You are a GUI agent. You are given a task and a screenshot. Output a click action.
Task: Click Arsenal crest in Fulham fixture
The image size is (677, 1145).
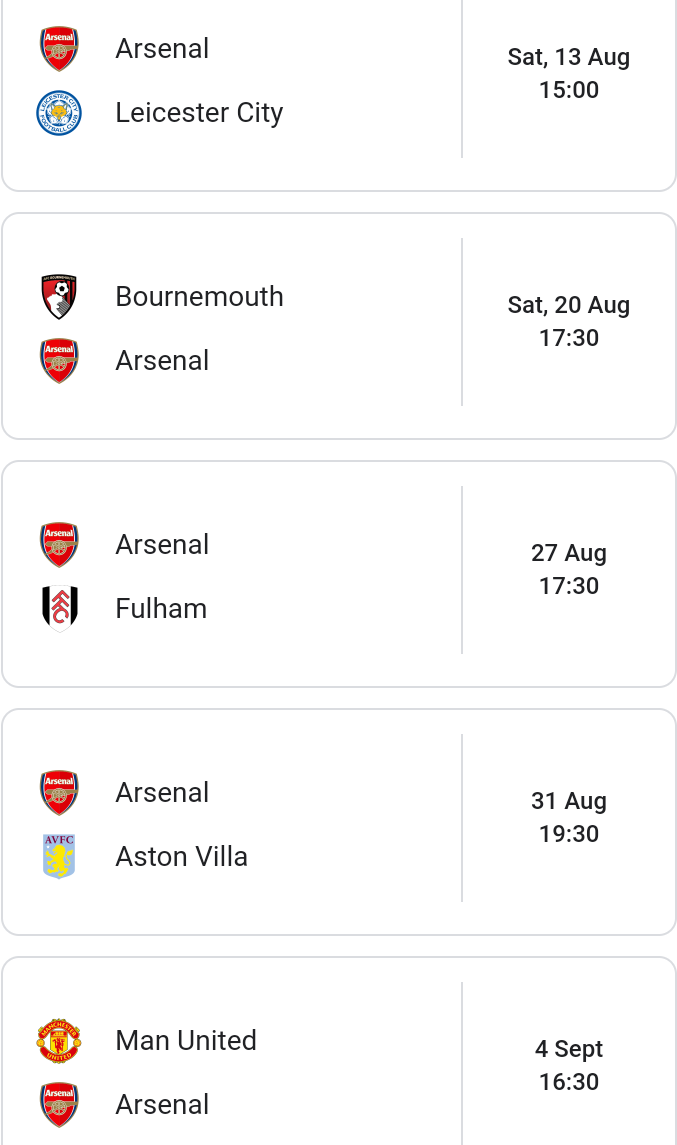59,545
